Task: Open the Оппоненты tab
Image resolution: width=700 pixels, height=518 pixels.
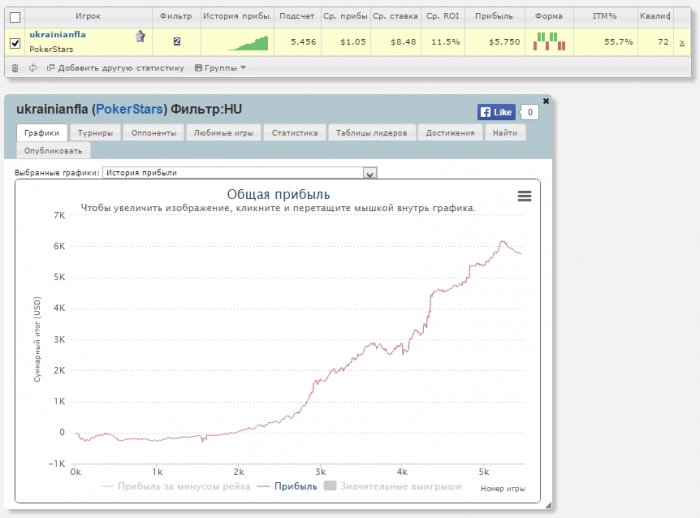Action: 154,133
